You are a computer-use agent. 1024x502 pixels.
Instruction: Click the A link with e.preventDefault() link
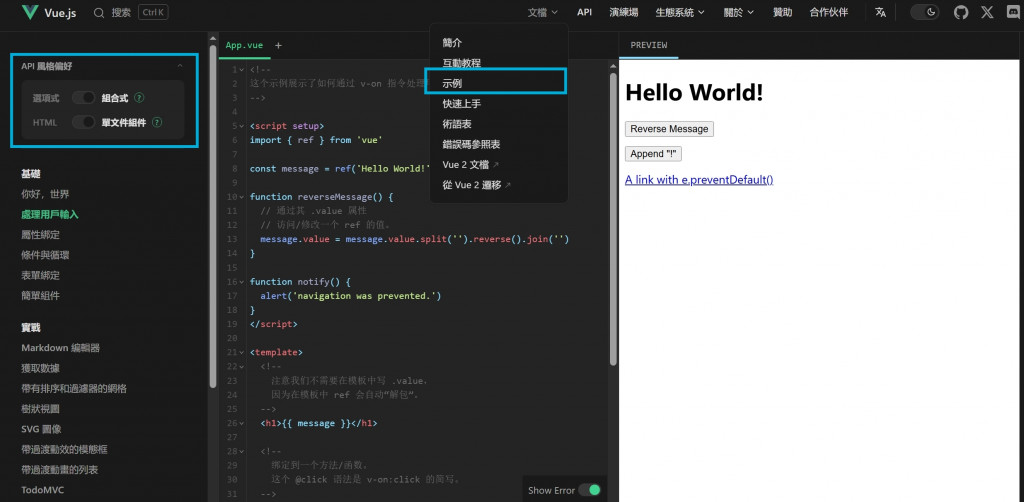tap(699, 180)
